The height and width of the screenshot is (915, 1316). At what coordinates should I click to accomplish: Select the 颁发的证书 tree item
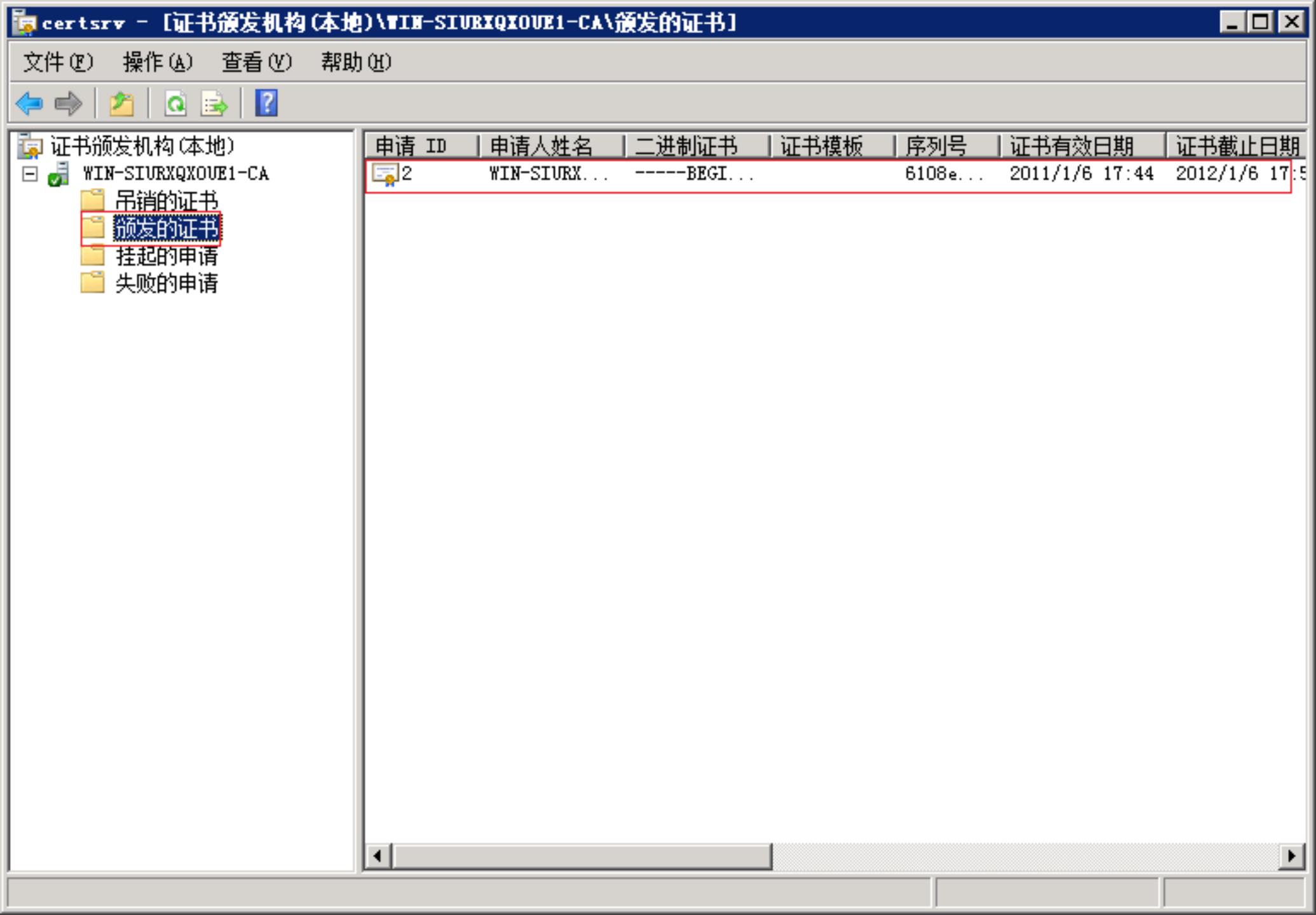(166, 228)
